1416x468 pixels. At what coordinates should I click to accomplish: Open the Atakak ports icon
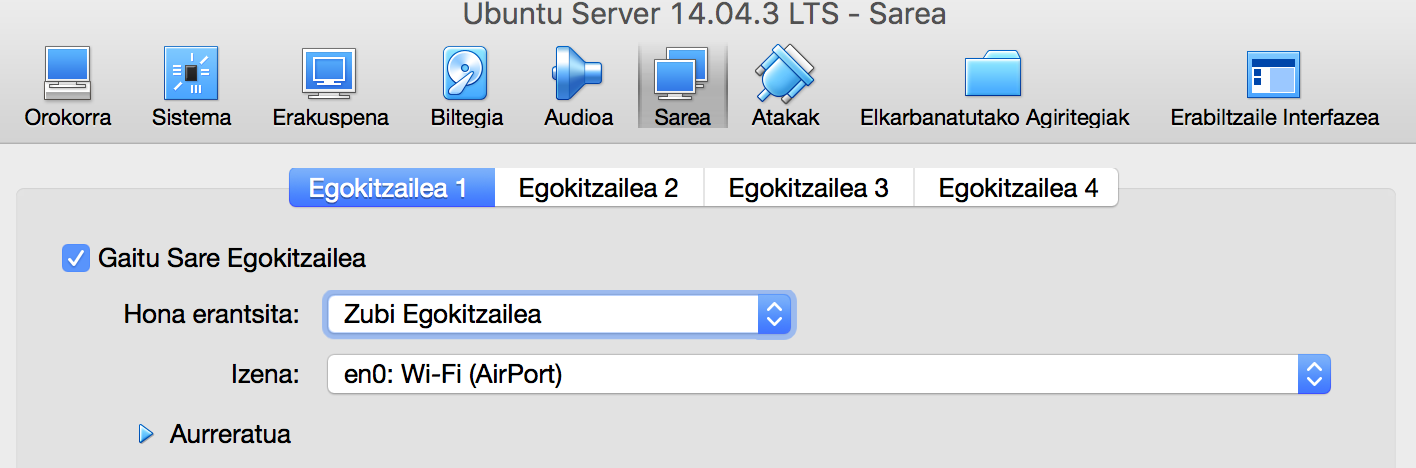coord(785,75)
